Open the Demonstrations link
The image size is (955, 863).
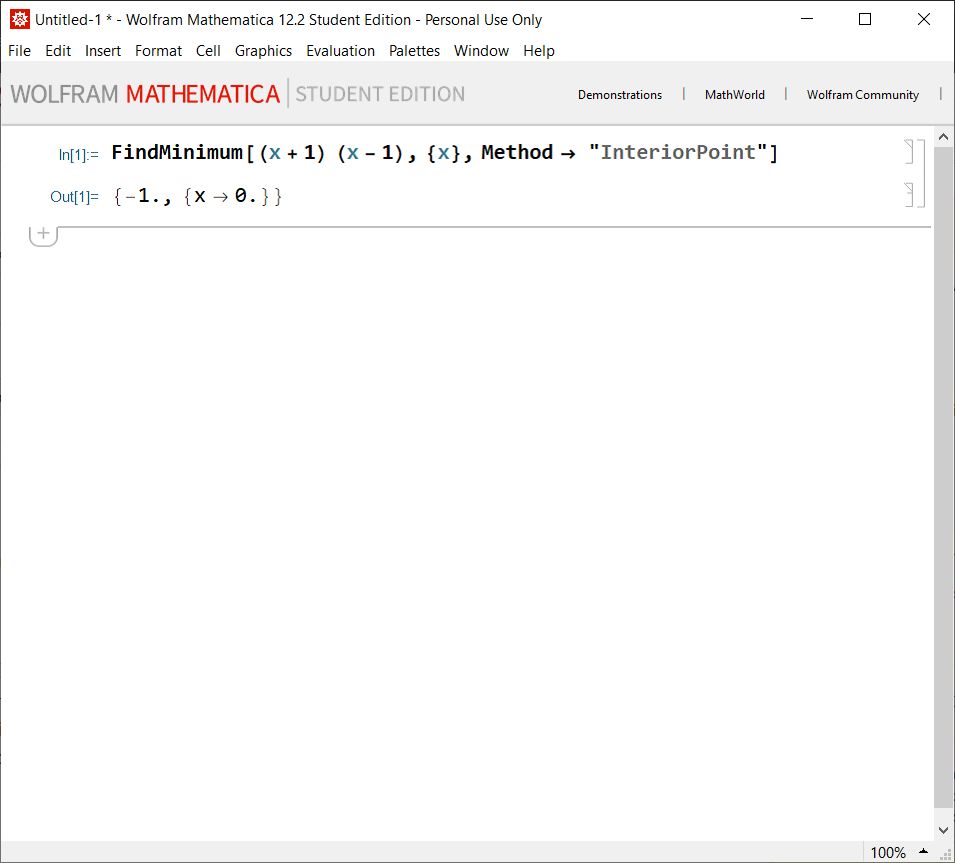(619, 94)
